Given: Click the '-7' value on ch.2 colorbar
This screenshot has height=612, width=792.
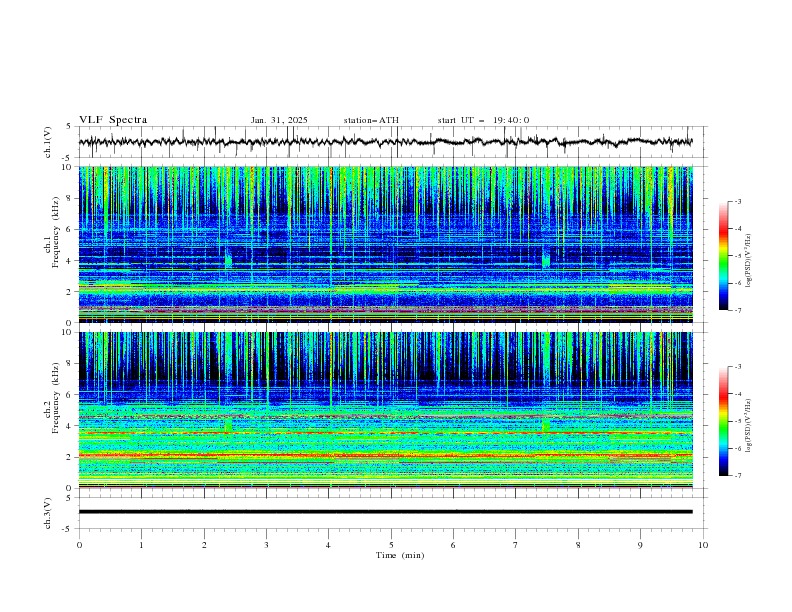Looking at the screenshot, I should click(737, 475).
